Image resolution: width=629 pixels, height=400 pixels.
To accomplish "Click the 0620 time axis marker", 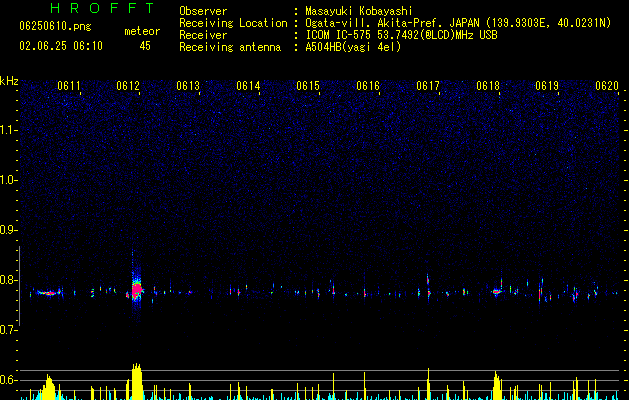I will [x=607, y=85].
